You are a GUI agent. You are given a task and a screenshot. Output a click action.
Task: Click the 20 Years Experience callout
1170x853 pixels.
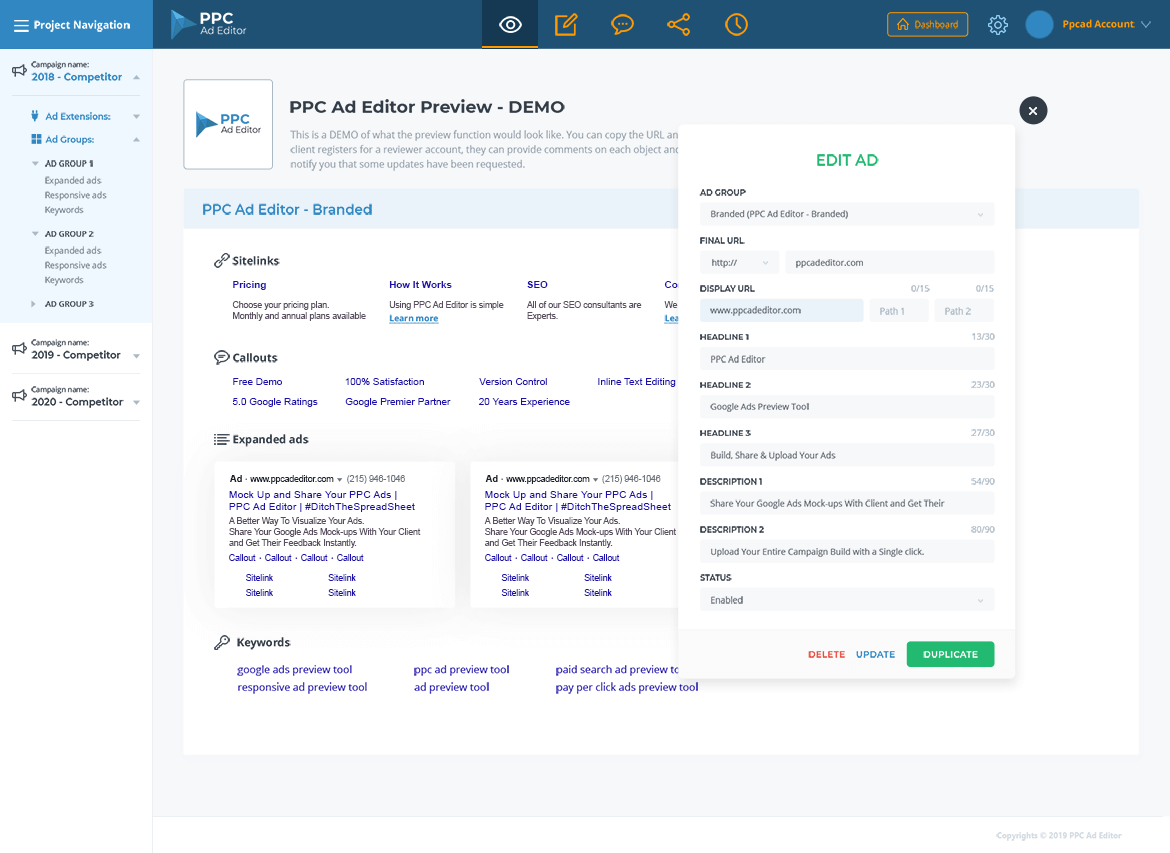(x=524, y=401)
